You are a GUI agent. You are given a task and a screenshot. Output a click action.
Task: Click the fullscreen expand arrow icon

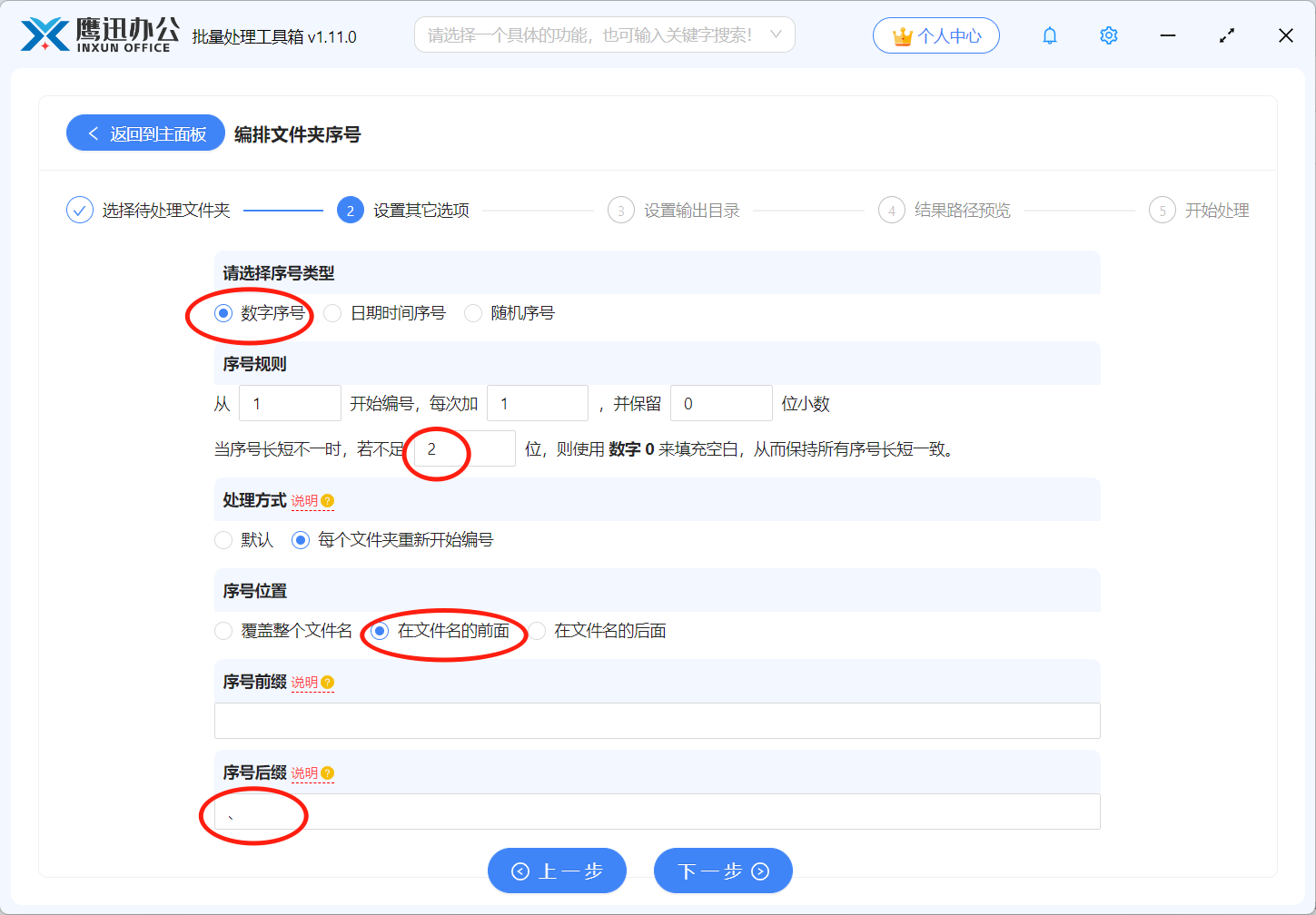[x=1226, y=34]
